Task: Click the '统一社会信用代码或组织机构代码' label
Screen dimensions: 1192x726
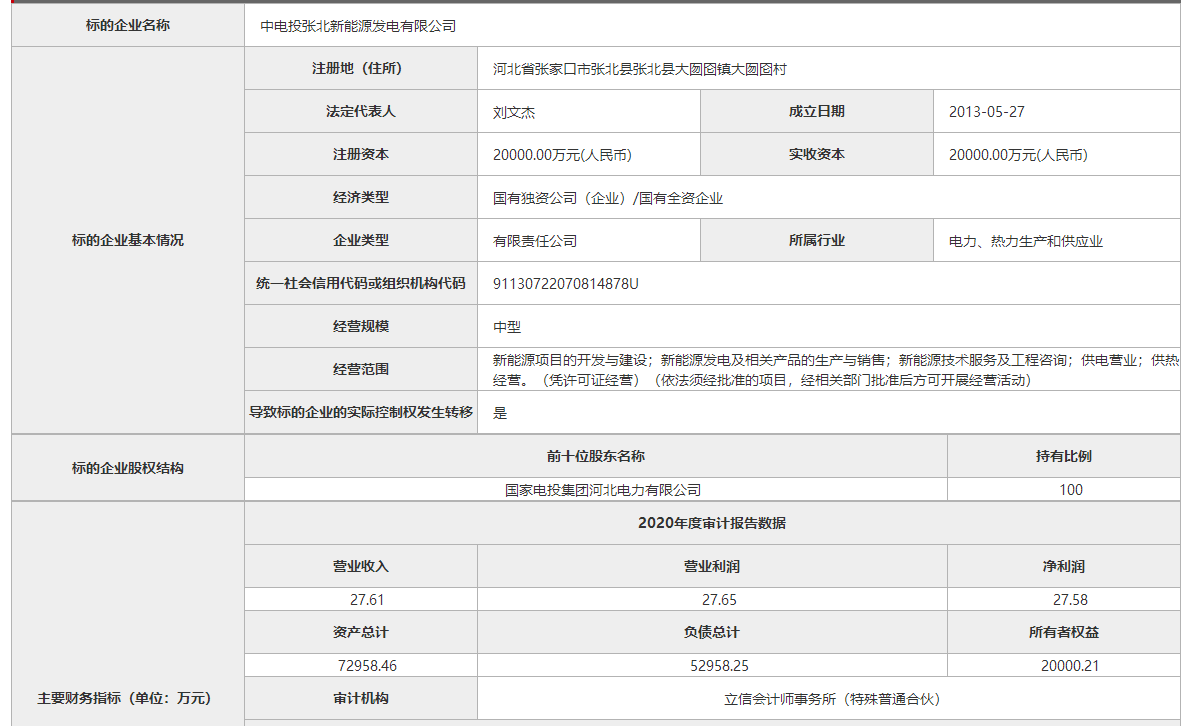Action: (x=361, y=284)
